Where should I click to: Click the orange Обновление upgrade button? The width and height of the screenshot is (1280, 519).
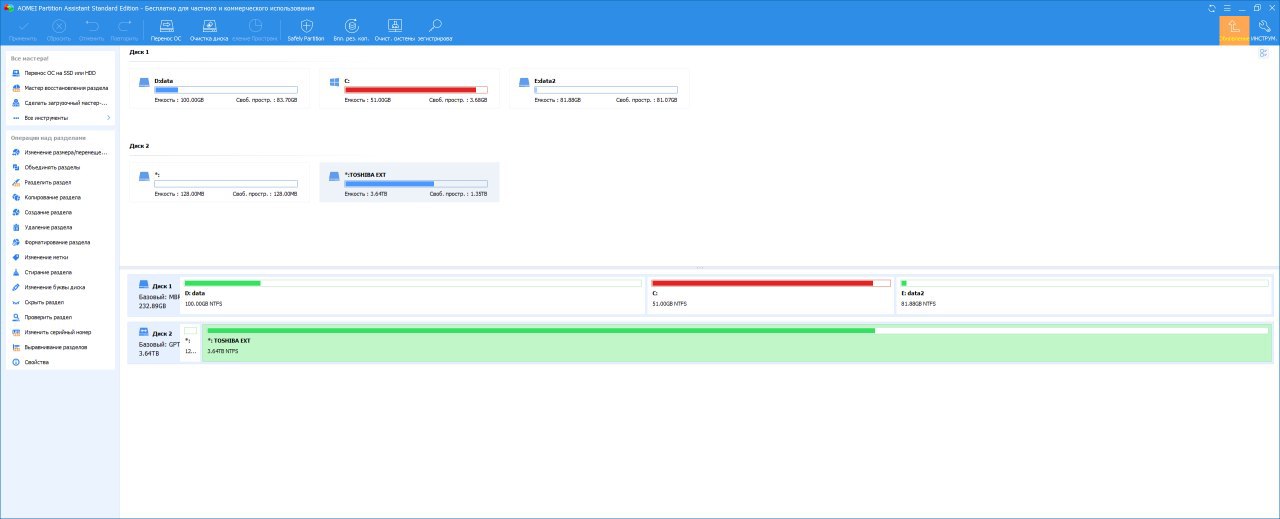coord(1234,30)
